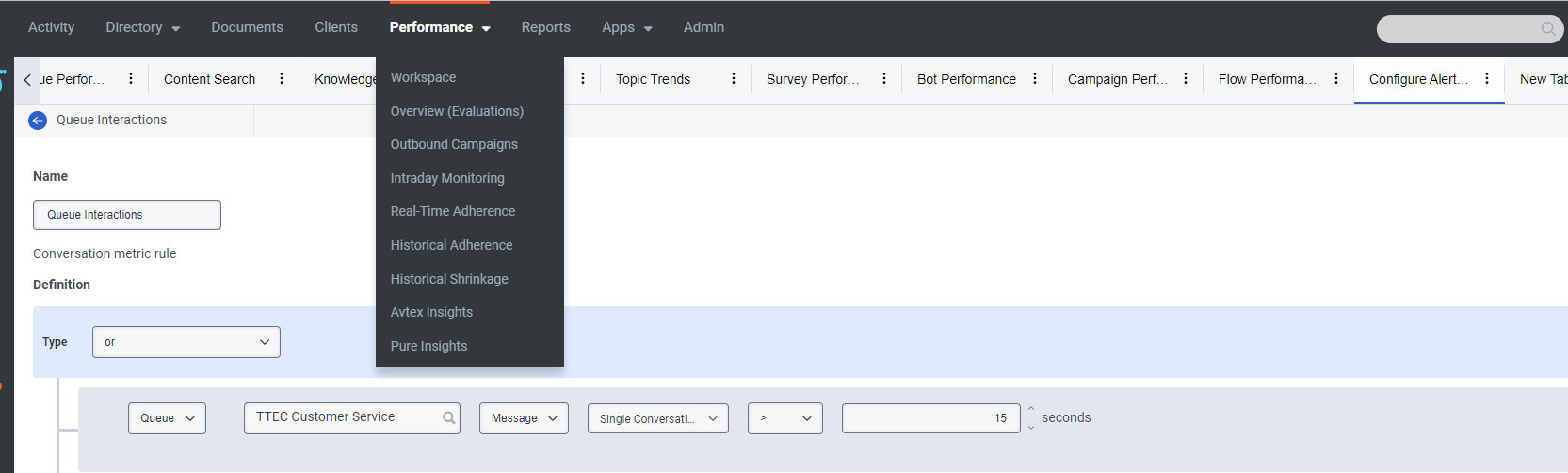Image resolution: width=1568 pixels, height=473 pixels.
Task: Click the Configure Alert tab kebab menu
Action: 1487,79
